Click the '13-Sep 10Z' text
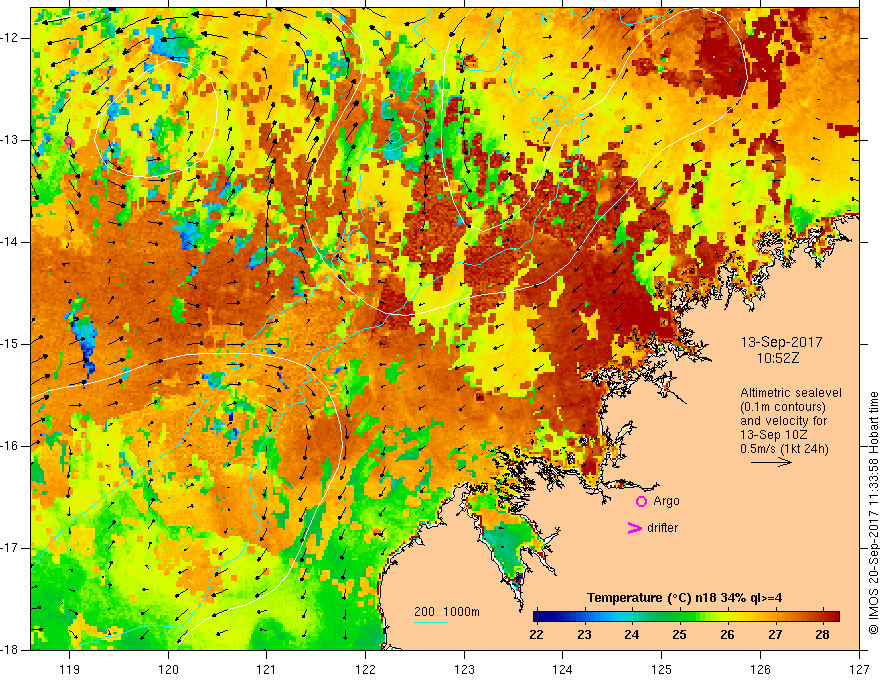Viewport: 880px width, 680px height. [773, 435]
